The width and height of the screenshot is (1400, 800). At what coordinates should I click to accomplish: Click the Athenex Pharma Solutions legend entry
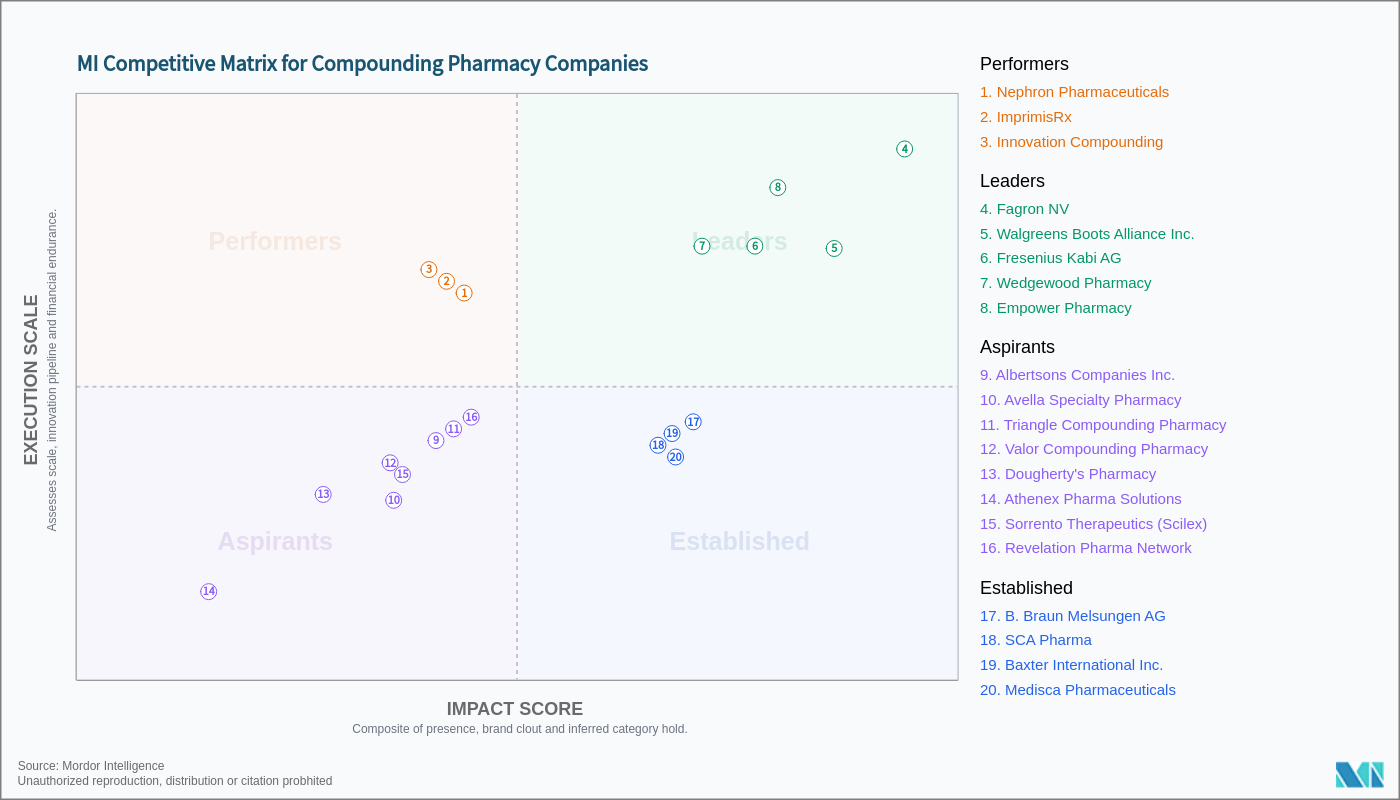pyautogui.click(x=1080, y=499)
